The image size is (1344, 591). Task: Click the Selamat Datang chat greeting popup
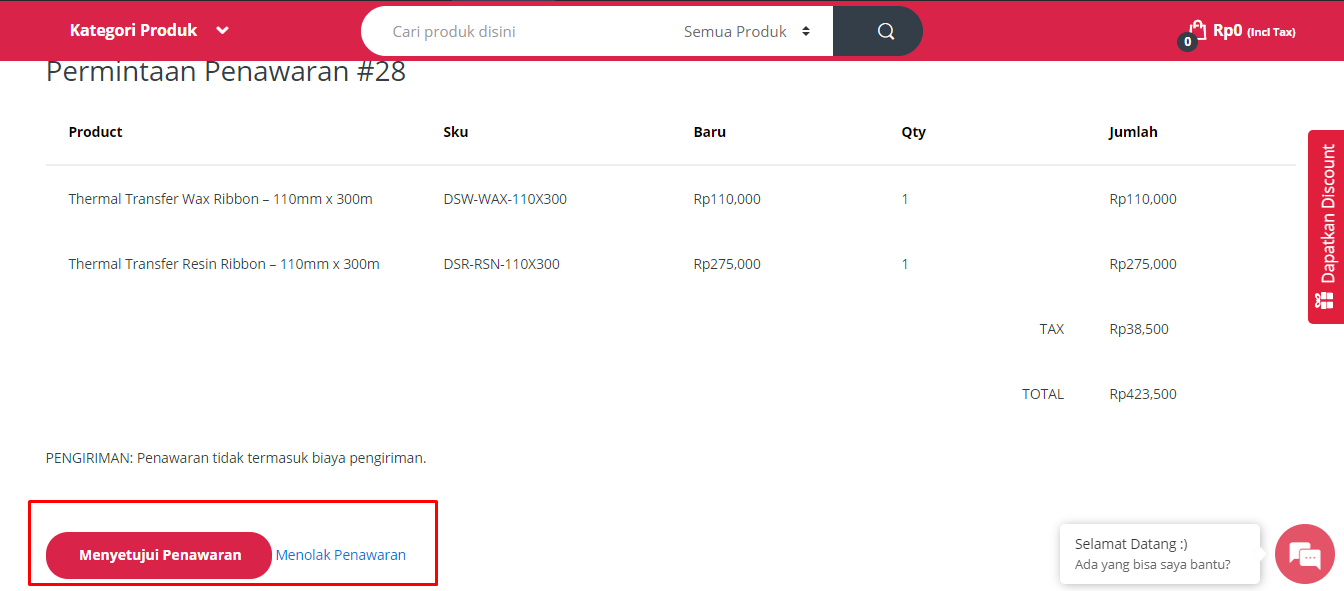(1159, 554)
